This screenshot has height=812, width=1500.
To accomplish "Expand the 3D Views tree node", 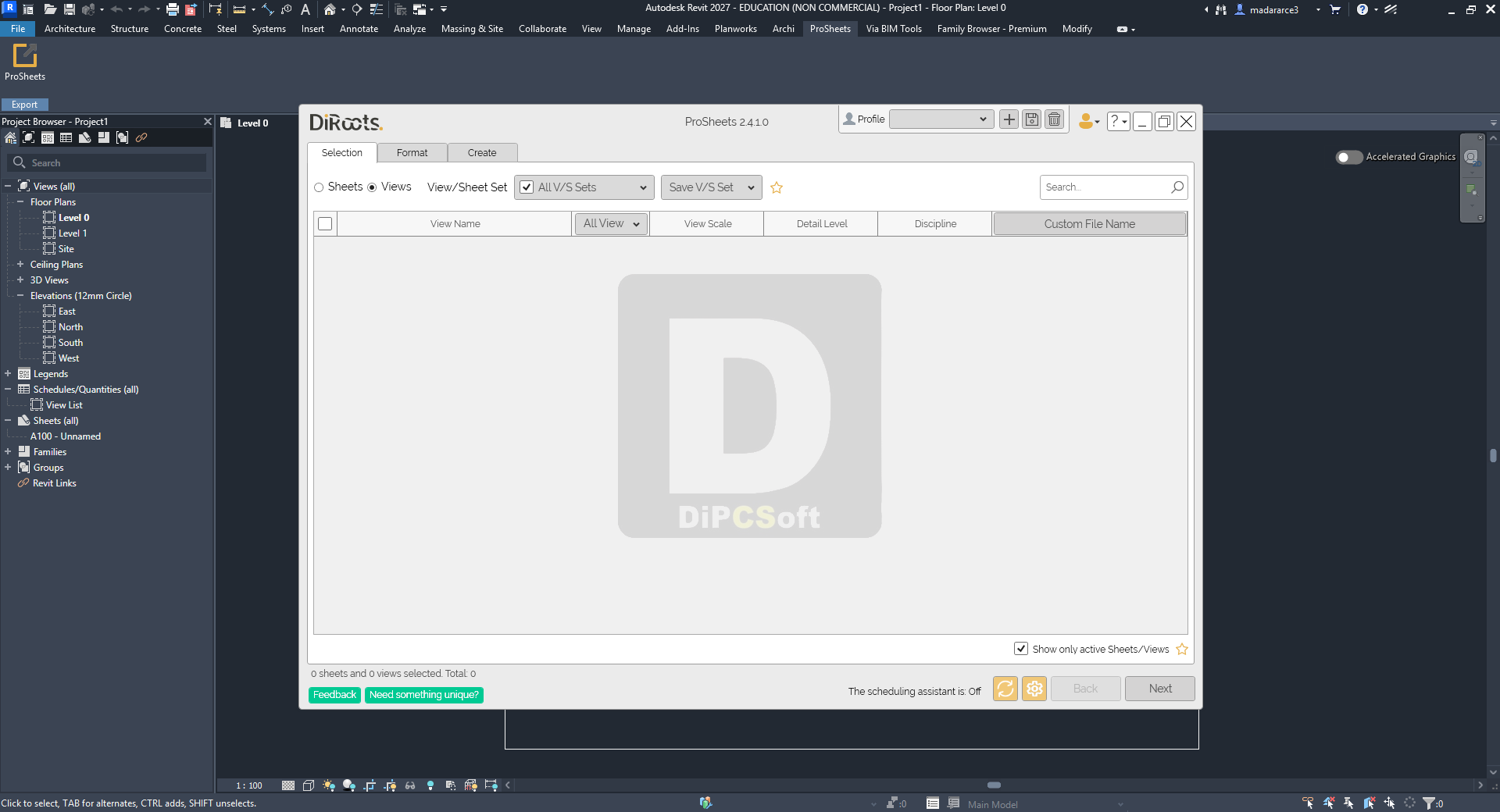I will coord(20,280).
